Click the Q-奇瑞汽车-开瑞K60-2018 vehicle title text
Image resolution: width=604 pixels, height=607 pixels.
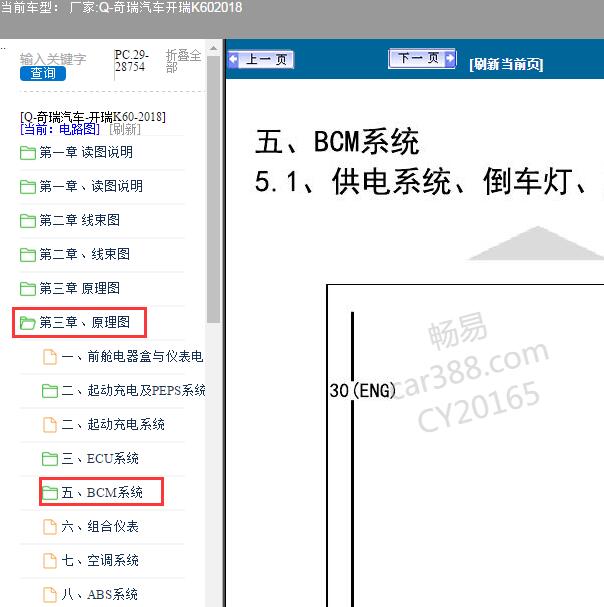coord(93,117)
